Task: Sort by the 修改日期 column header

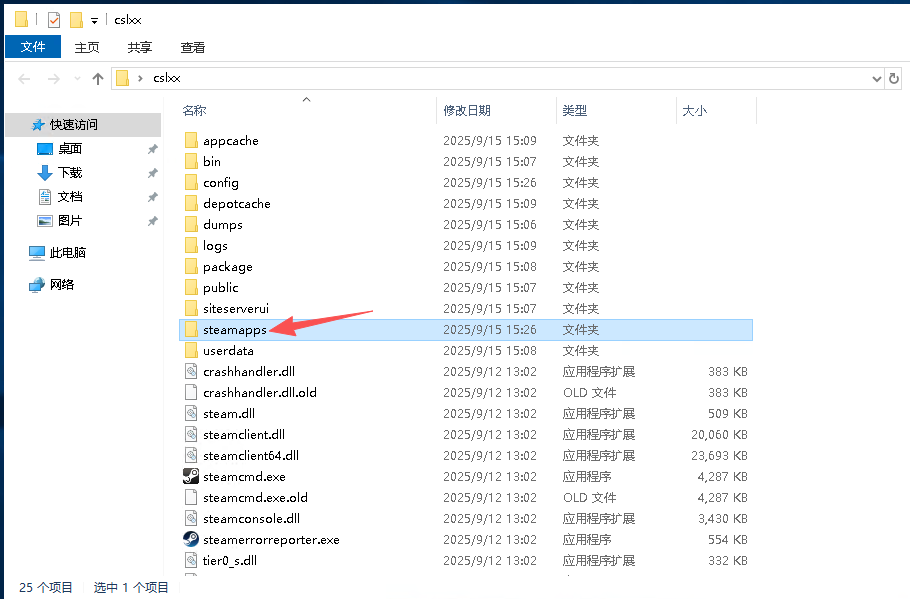Action: [x=467, y=110]
